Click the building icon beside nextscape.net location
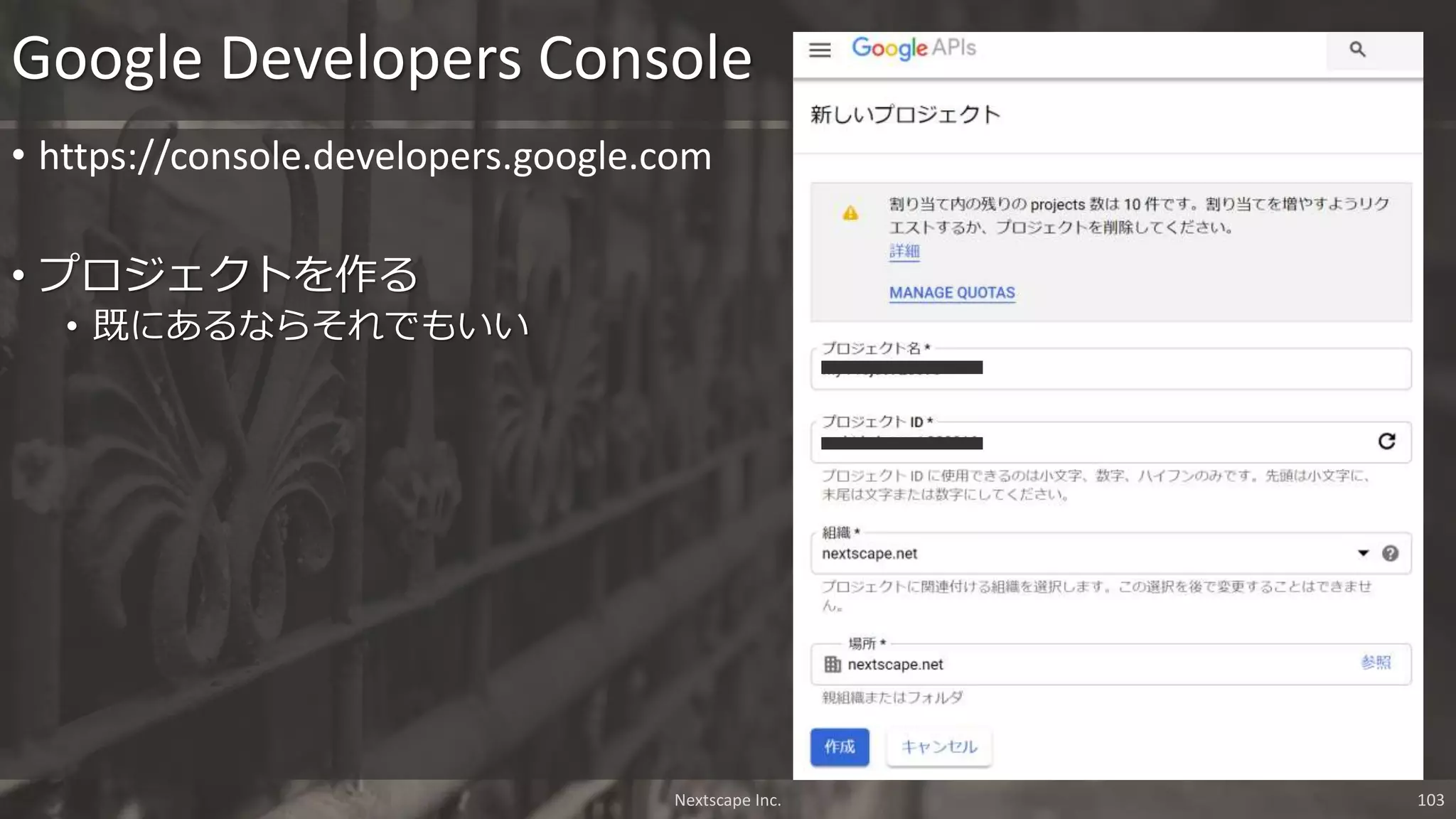 tap(832, 664)
